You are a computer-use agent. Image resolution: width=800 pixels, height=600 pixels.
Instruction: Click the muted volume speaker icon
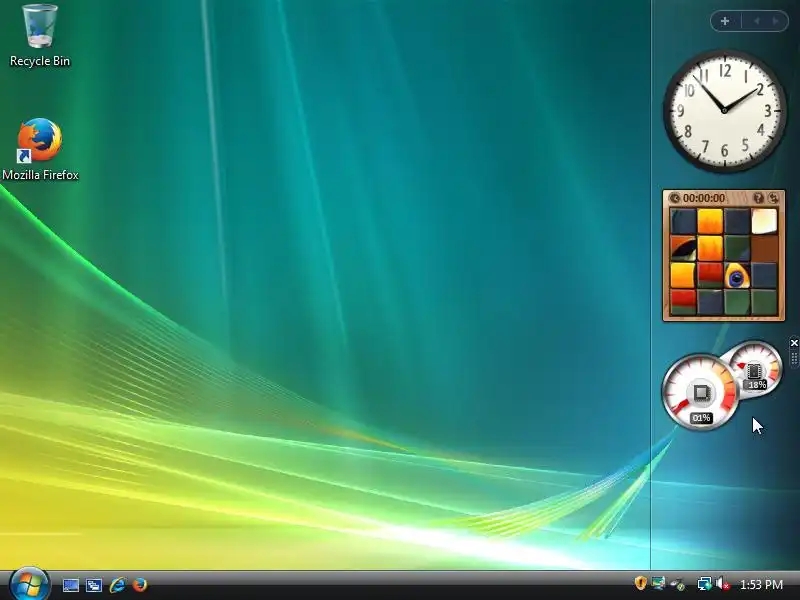[x=722, y=583]
